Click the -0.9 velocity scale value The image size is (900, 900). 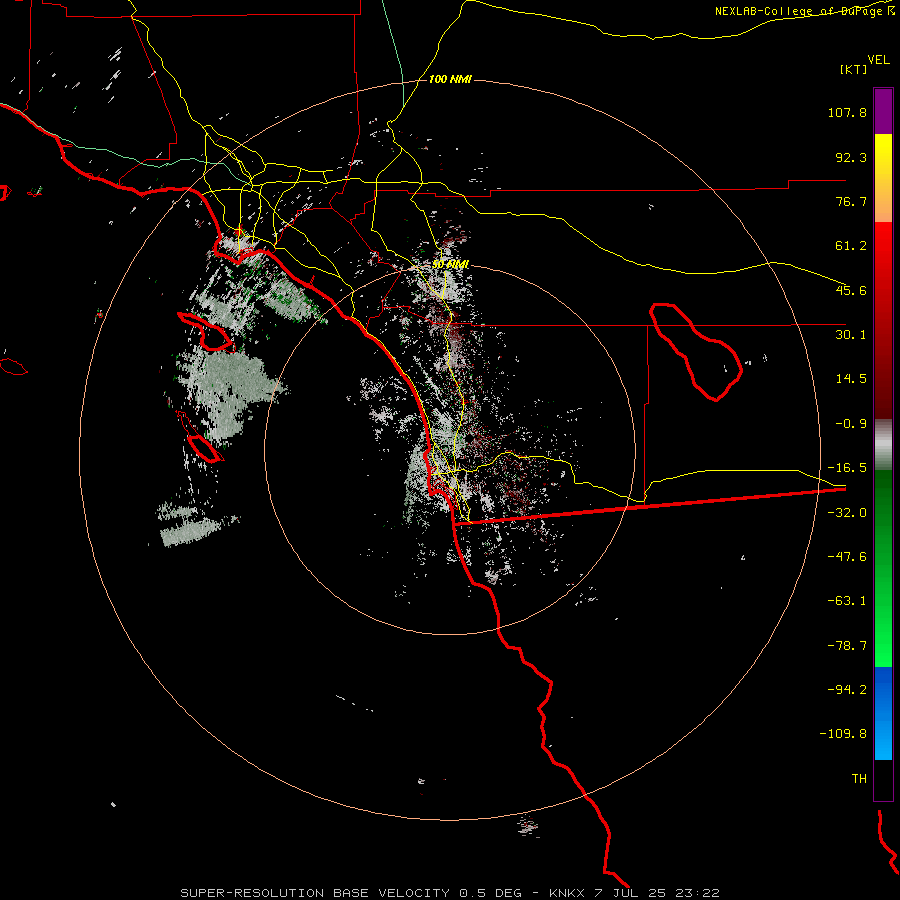[x=851, y=424]
